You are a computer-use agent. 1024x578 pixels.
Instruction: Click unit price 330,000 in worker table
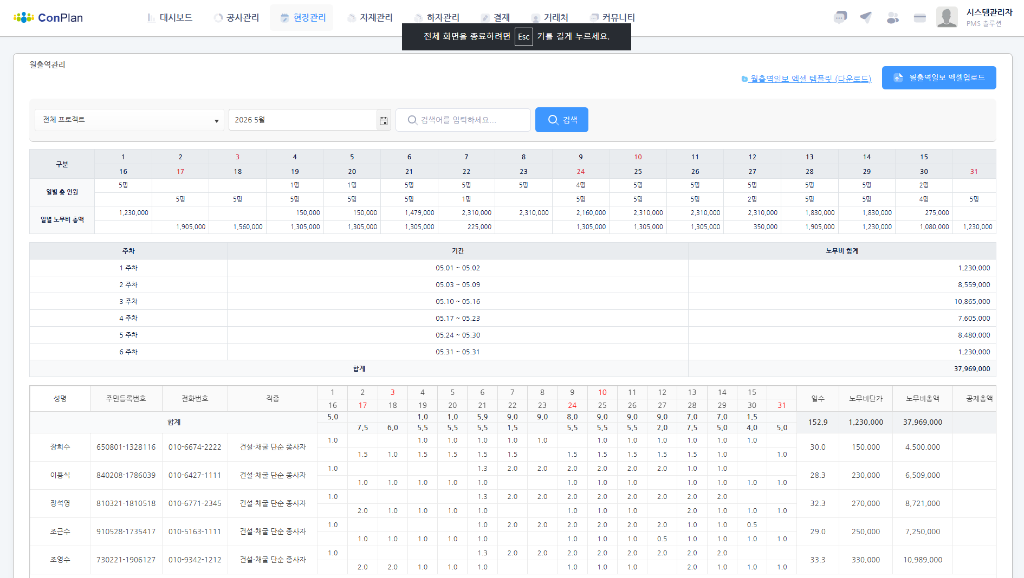865,560
